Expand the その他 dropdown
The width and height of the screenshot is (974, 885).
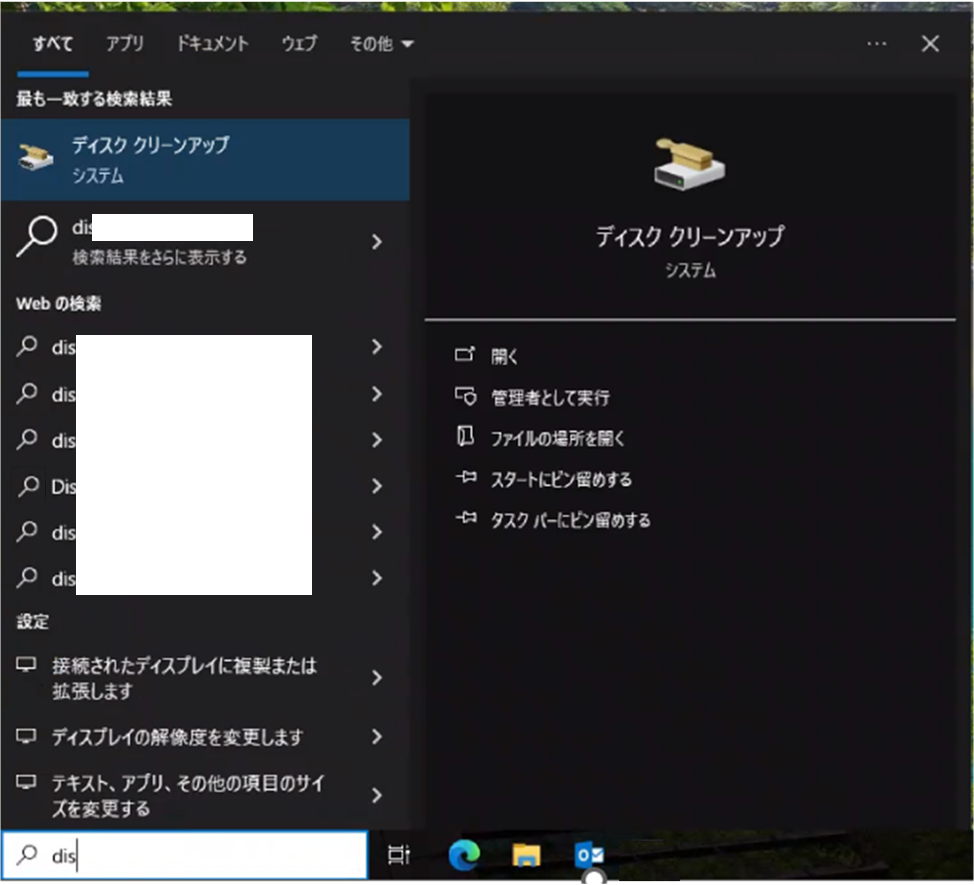(x=380, y=44)
